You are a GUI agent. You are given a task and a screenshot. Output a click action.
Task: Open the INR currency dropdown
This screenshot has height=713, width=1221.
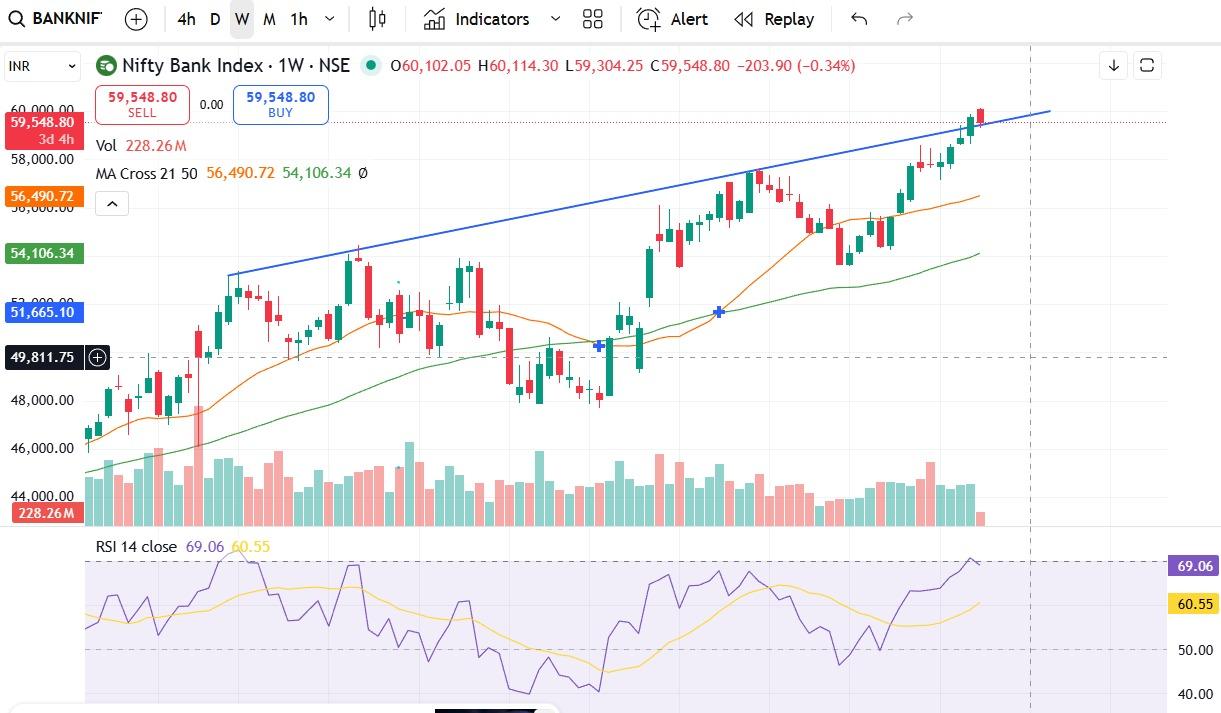[x=42, y=66]
